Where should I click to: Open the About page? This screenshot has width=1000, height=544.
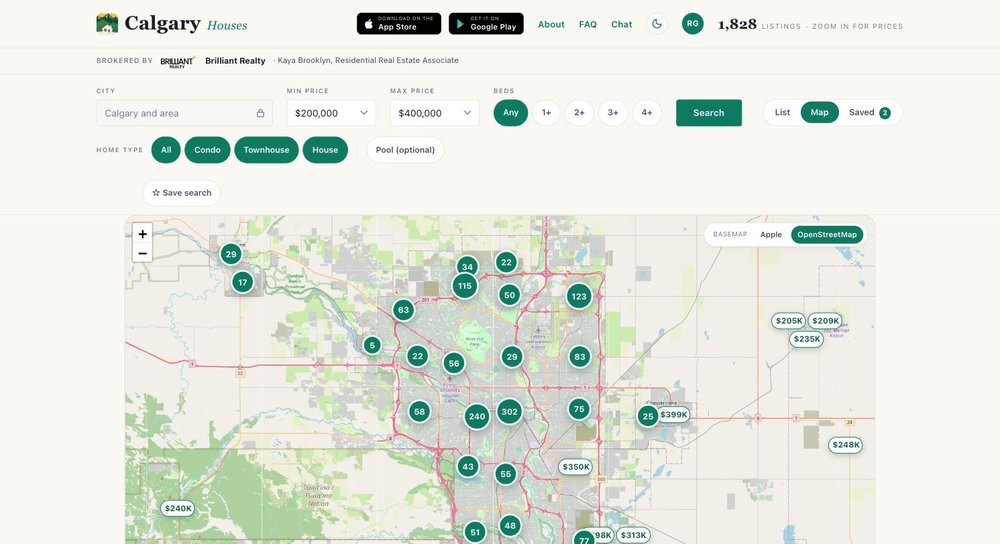tap(551, 24)
